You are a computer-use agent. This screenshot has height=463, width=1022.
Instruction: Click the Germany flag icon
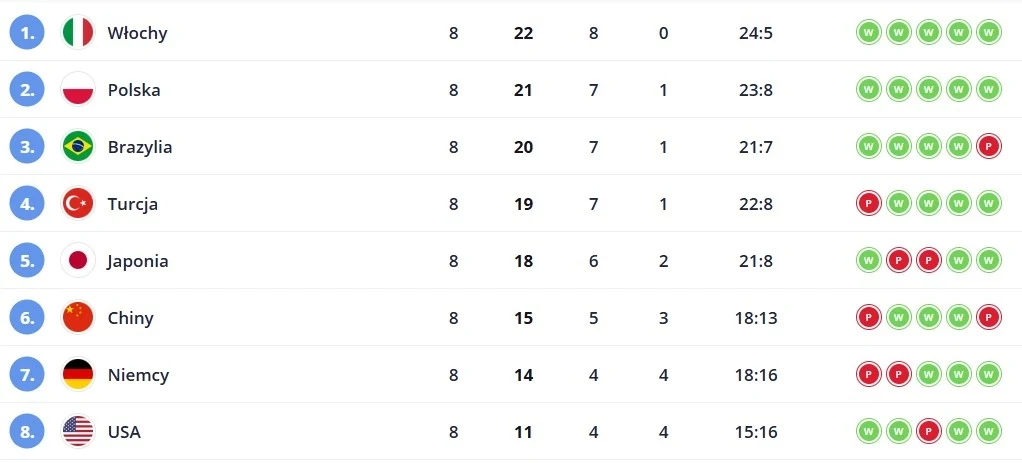(78, 375)
